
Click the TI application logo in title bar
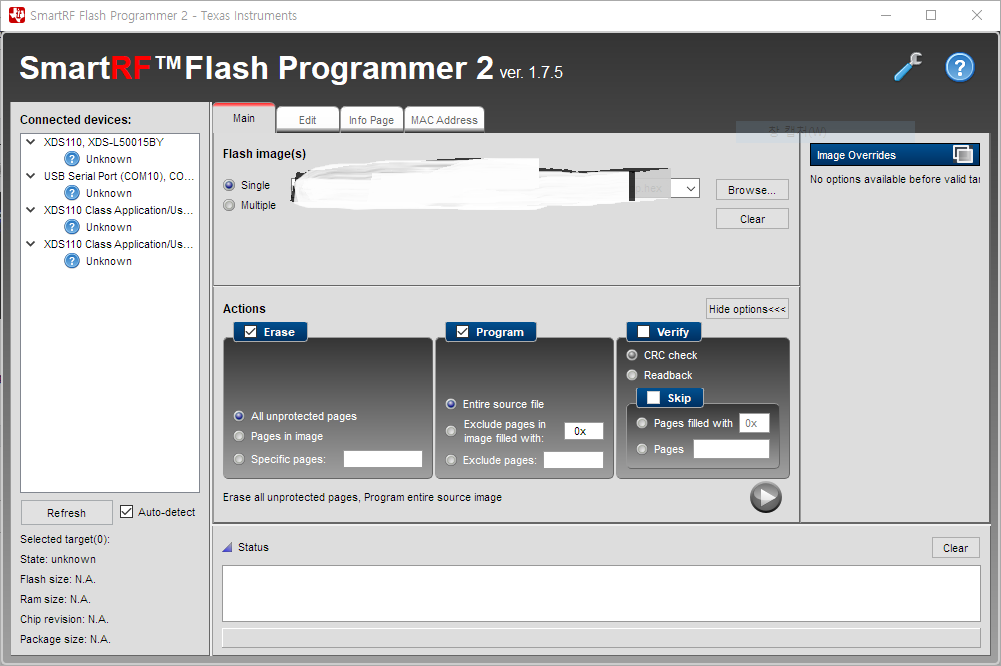tap(17, 15)
